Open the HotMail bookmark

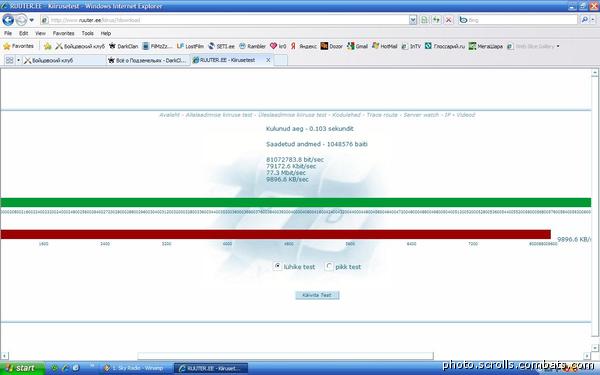tap(385, 46)
